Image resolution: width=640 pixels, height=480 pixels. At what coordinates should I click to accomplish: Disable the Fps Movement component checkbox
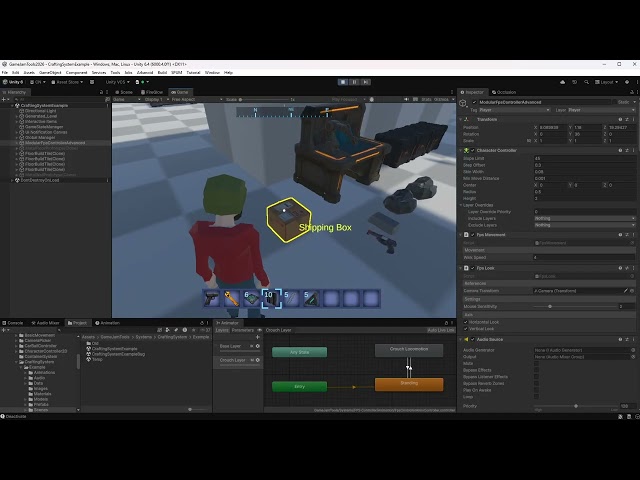(x=473, y=235)
